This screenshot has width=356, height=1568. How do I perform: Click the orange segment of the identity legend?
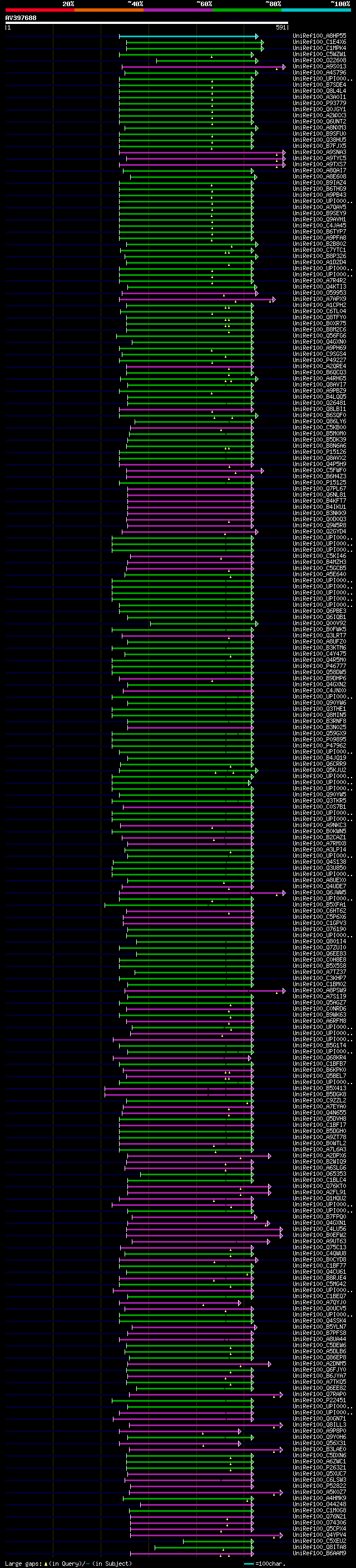pyautogui.click(x=109, y=10)
